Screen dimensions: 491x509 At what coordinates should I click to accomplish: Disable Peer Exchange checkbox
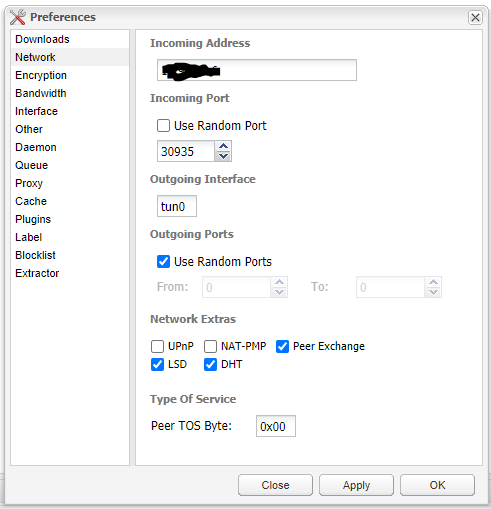(282, 346)
